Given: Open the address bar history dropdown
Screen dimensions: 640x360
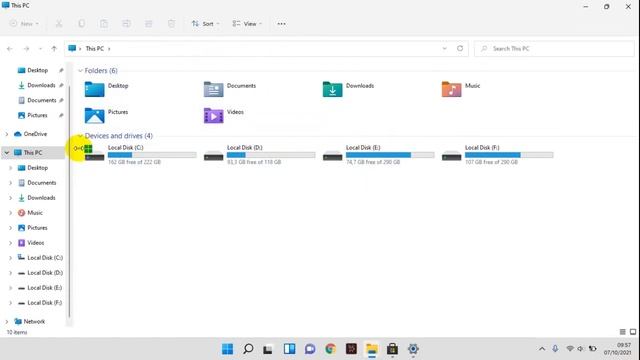Looking at the screenshot, I should pos(444,48).
